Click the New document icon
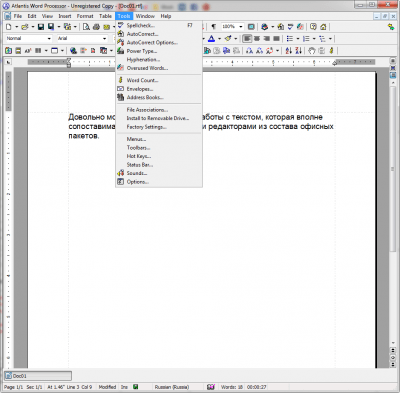The image size is (400, 393). point(9,27)
